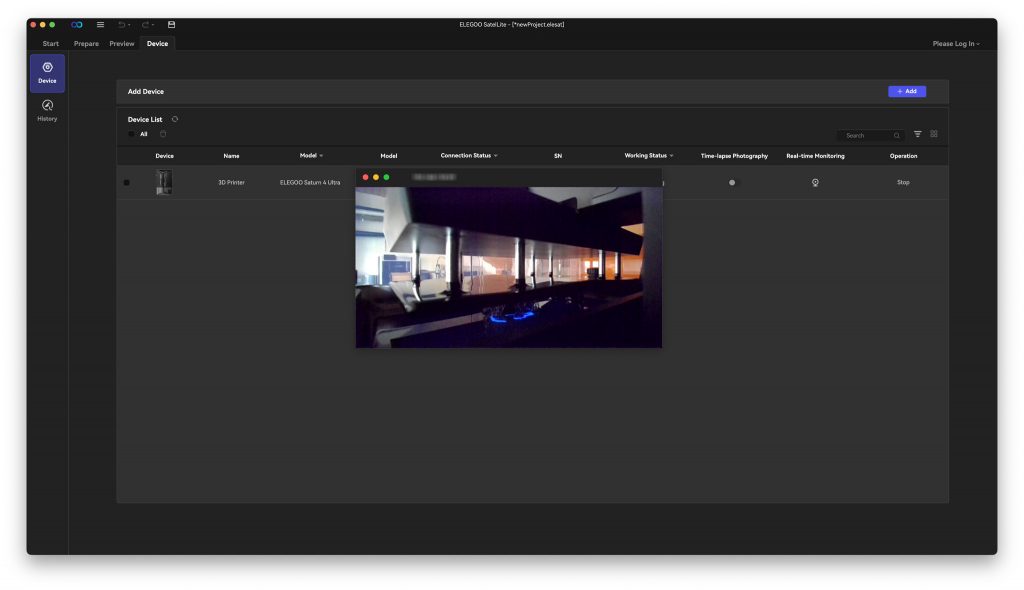1024x590 pixels.
Task: Switch to the Prepare tab
Action: [86, 44]
